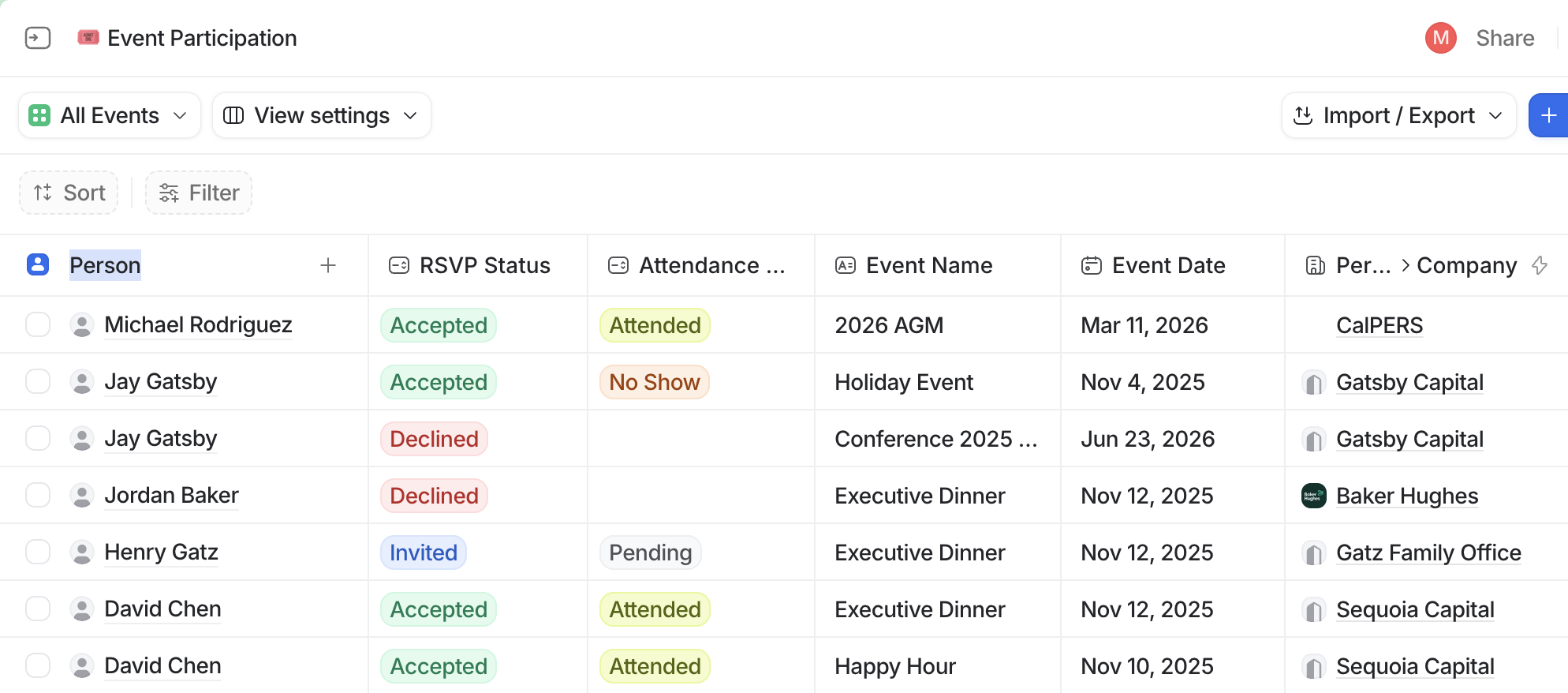Click the calendar icon beside Event Date
The width and height of the screenshot is (1568, 693).
1092,264
